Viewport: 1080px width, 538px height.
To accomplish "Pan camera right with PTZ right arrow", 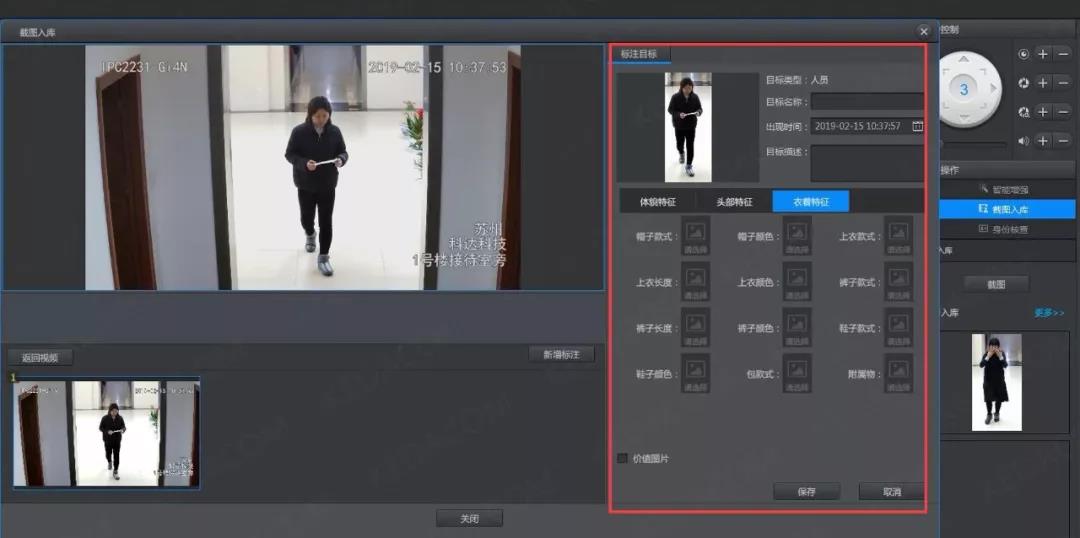I will pos(993,88).
